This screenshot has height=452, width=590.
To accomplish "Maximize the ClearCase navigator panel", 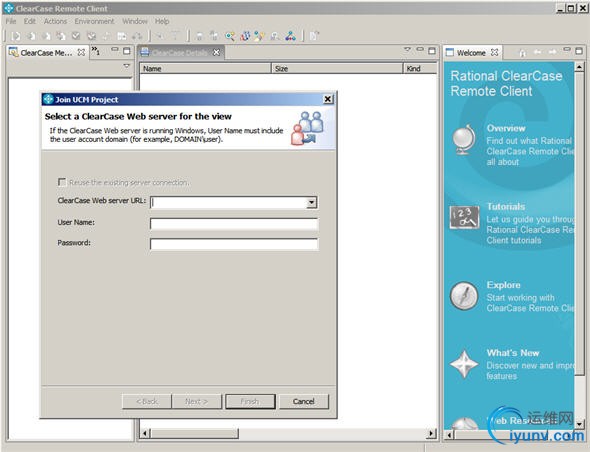I will tap(127, 50).
